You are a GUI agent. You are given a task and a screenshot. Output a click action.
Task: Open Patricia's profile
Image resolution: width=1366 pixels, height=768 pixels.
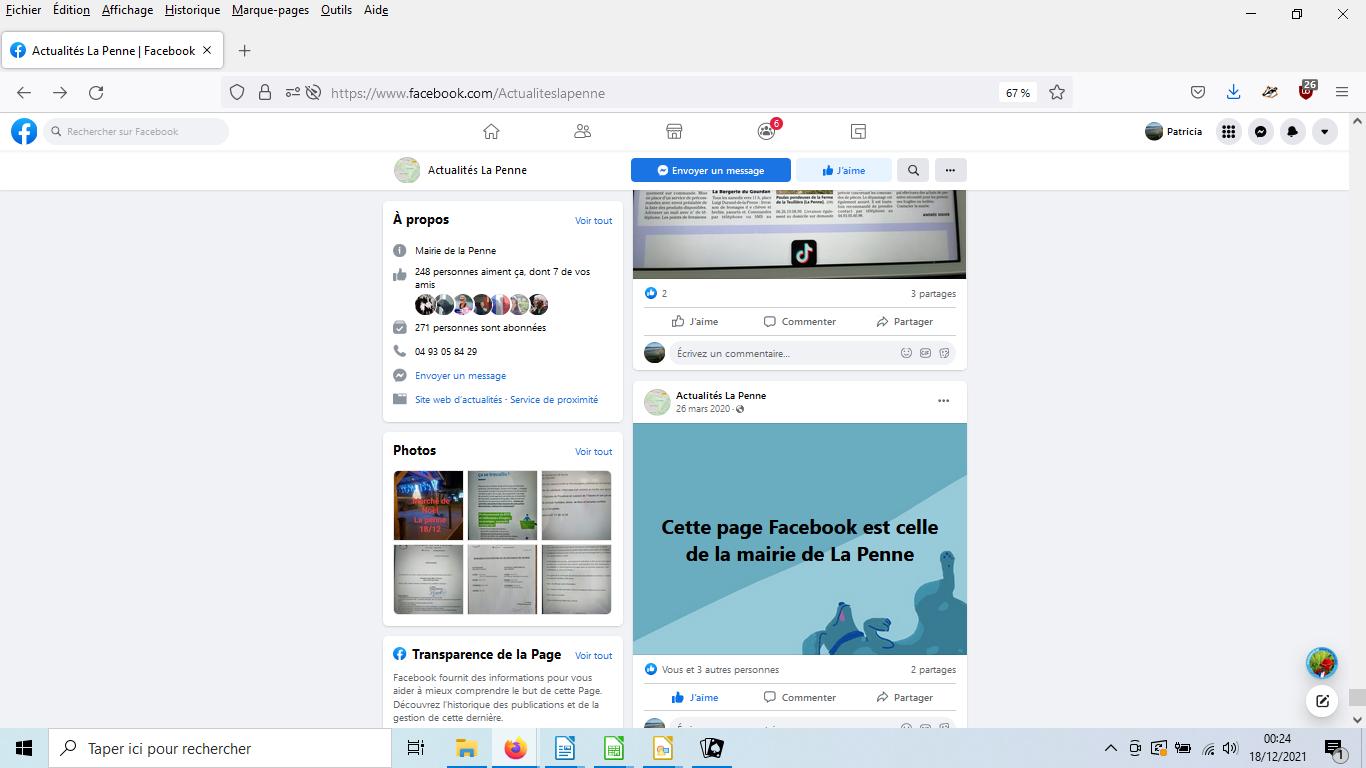point(1174,131)
